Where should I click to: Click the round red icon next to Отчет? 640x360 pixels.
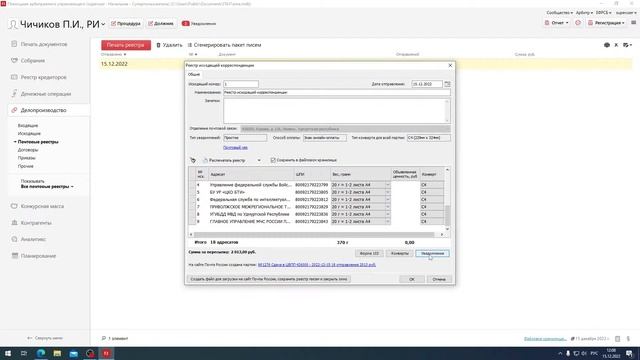578,23
